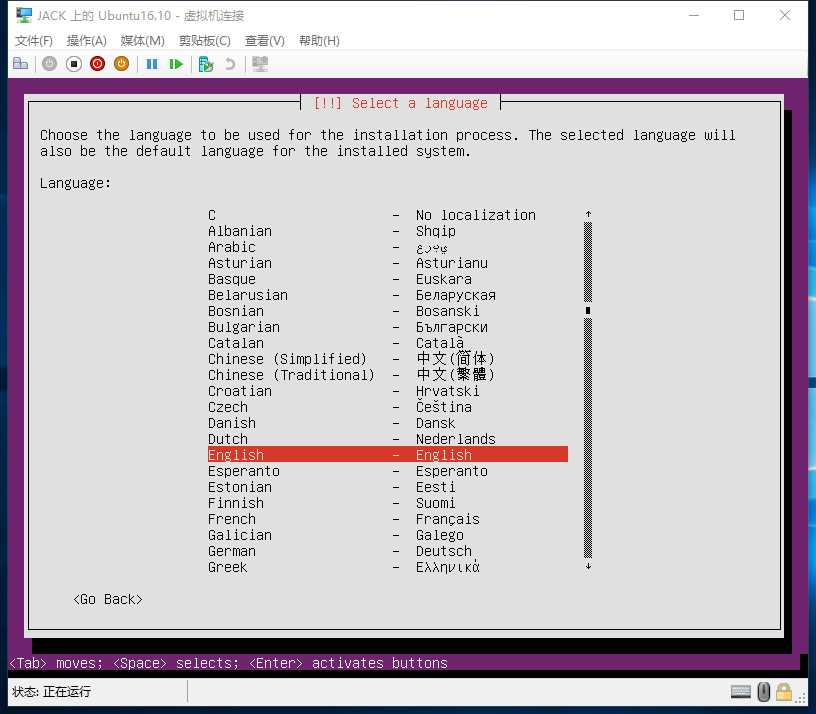Click the red Shut Down icon
The width and height of the screenshot is (816, 714).
[97, 63]
